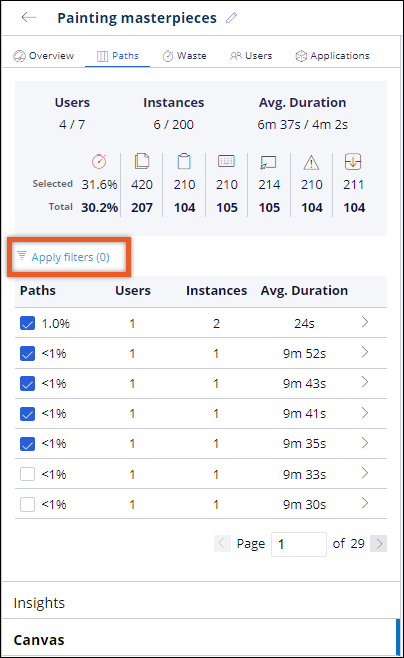
Task: Click the clipboard paste icon
Action: (x=184, y=161)
